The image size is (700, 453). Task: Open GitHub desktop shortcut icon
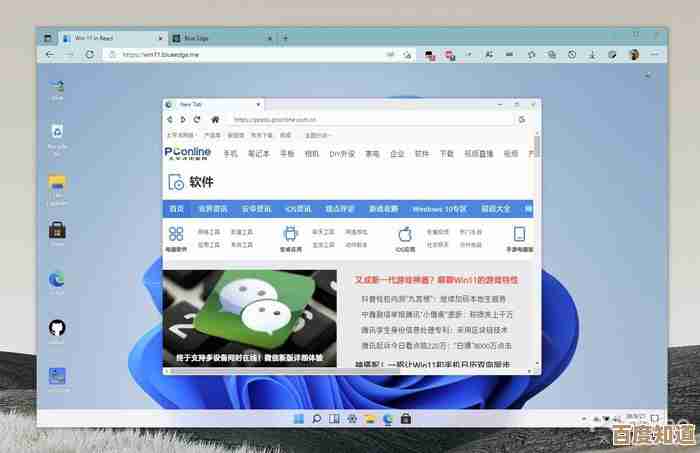[57, 328]
